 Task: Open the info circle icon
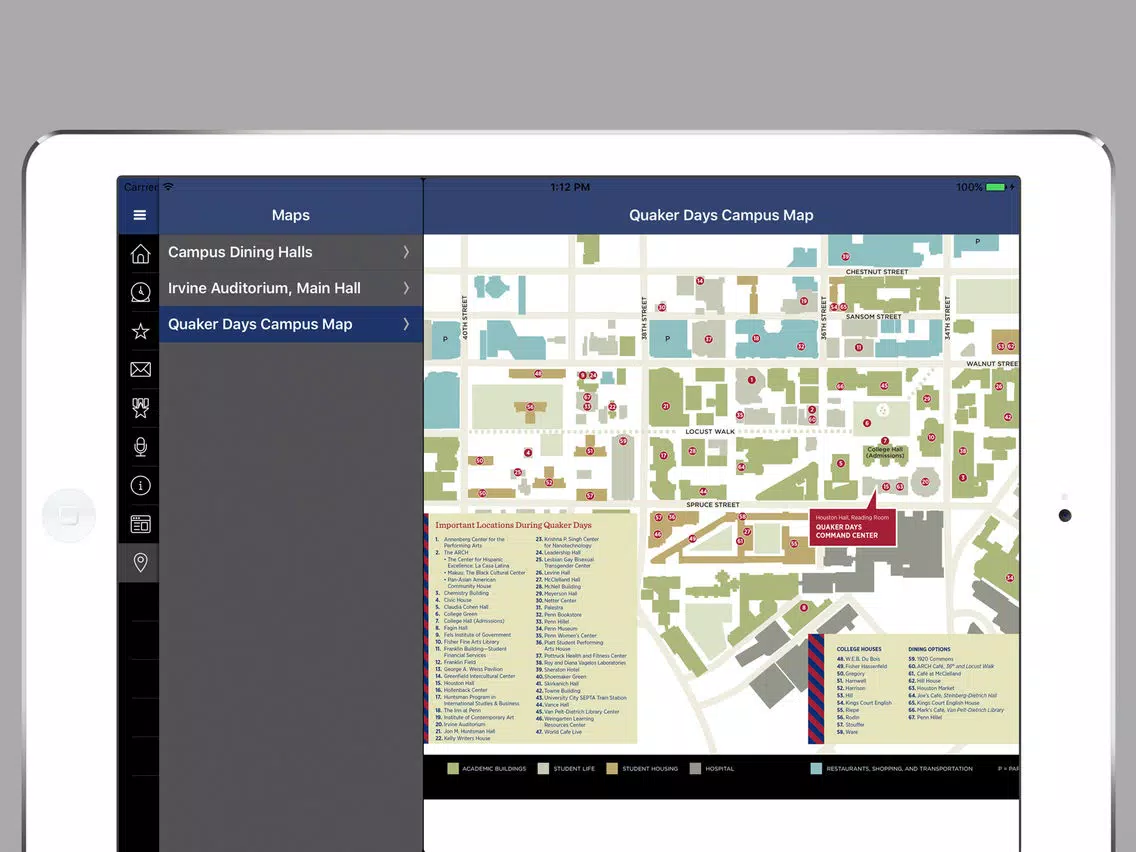tap(141, 485)
